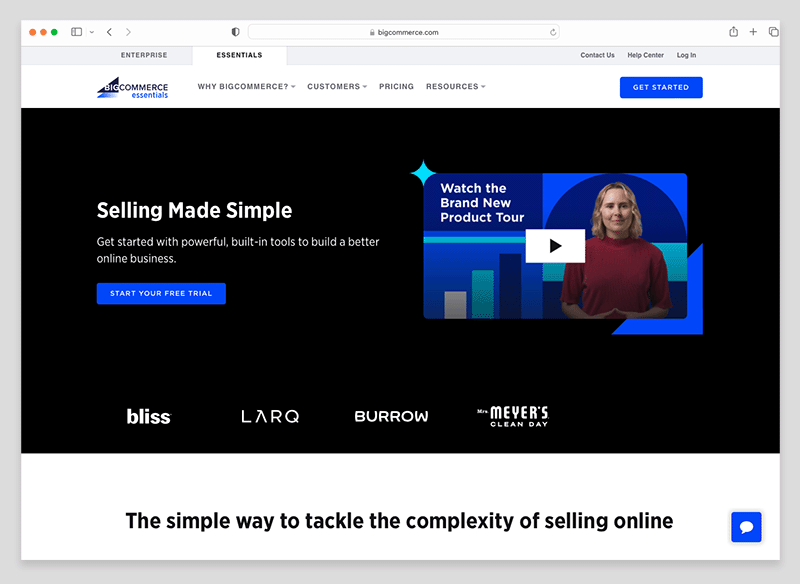Click the simple way to tackle headline
The image size is (800, 584).
tap(399, 521)
